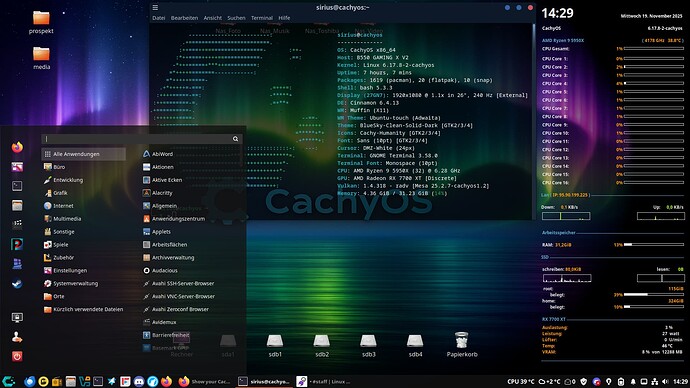Click the lock screen icon in the menu
Viewport: 690px width, 388px height.
click(17, 317)
